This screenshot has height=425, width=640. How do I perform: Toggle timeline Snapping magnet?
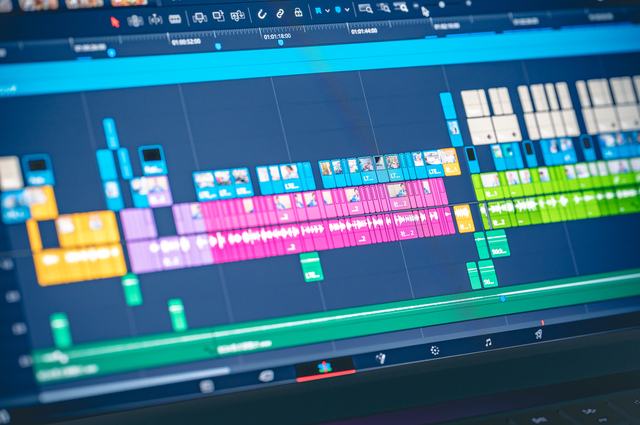coord(262,14)
